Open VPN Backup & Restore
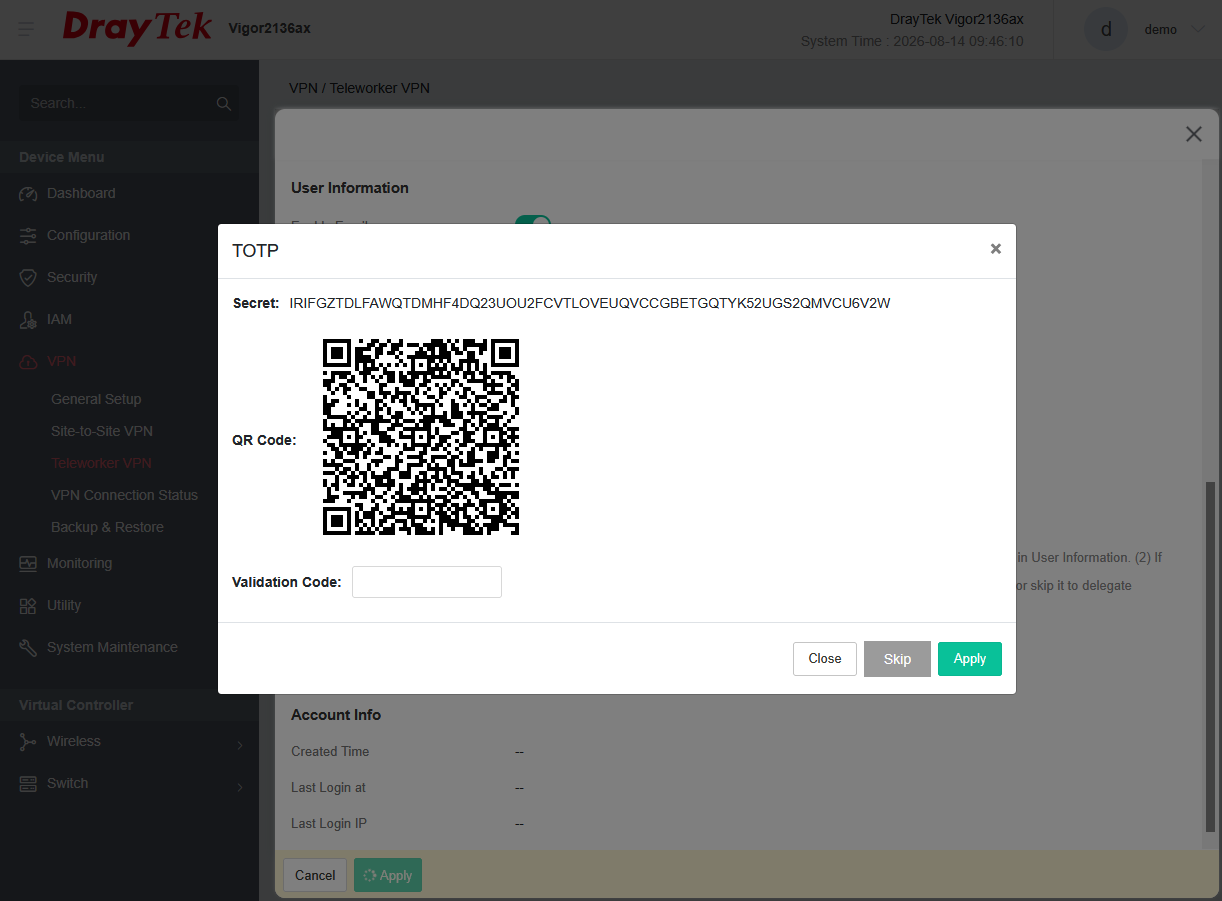1222x901 pixels. [107, 527]
